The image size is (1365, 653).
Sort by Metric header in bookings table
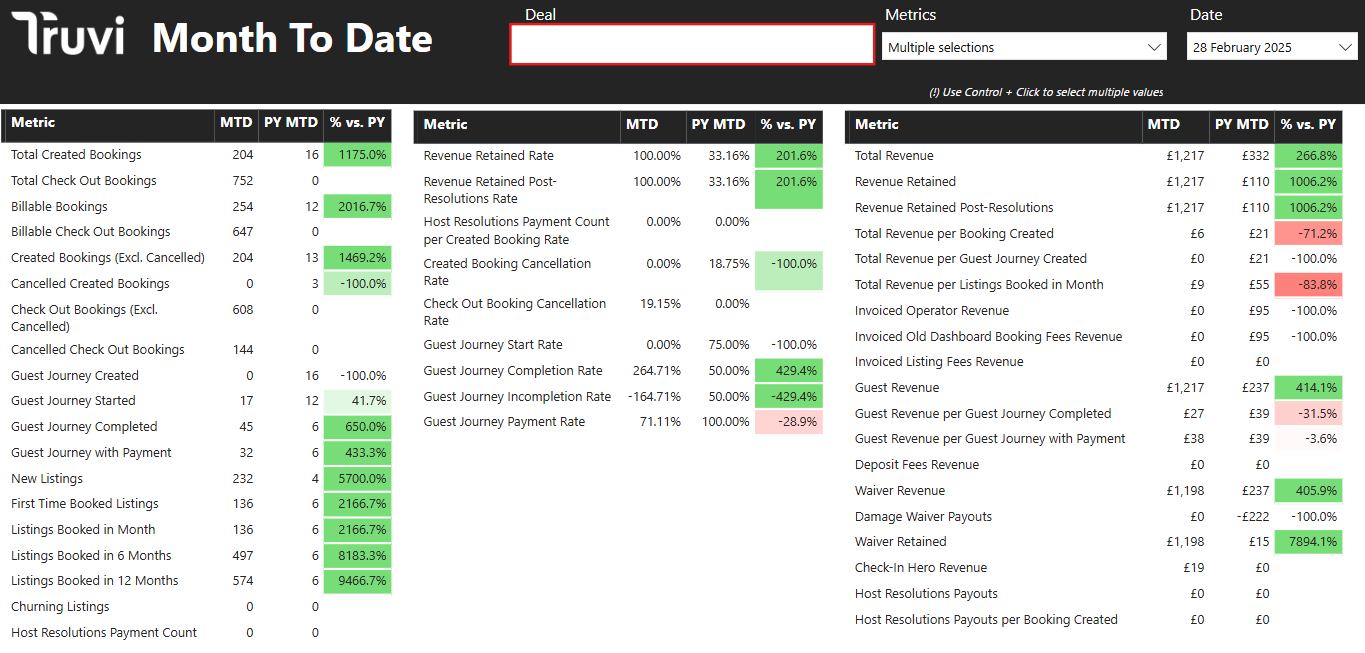coord(33,123)
